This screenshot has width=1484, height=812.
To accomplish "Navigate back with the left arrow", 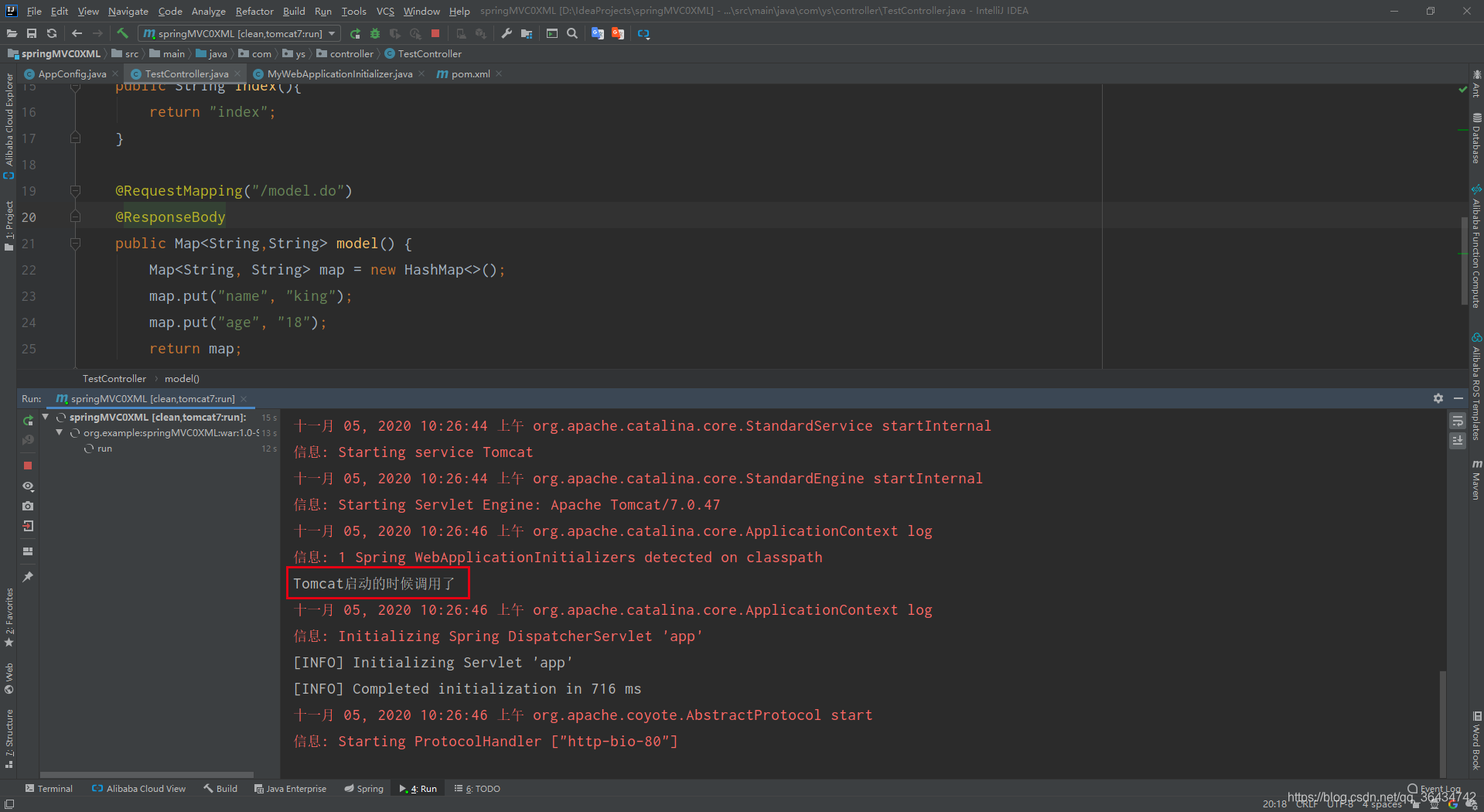I will [x=77, y=33].
